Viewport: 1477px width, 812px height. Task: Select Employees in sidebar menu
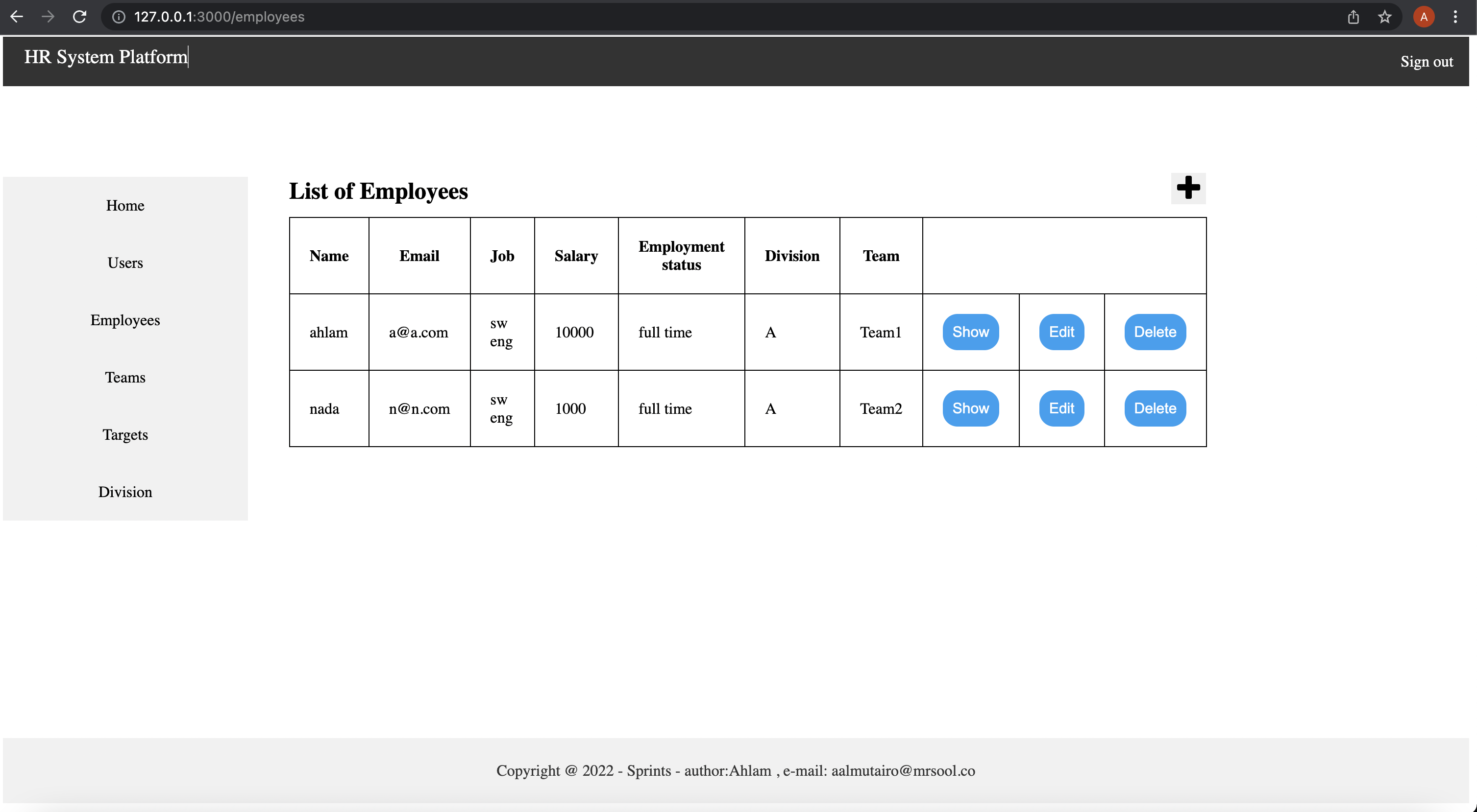(125, 320)
